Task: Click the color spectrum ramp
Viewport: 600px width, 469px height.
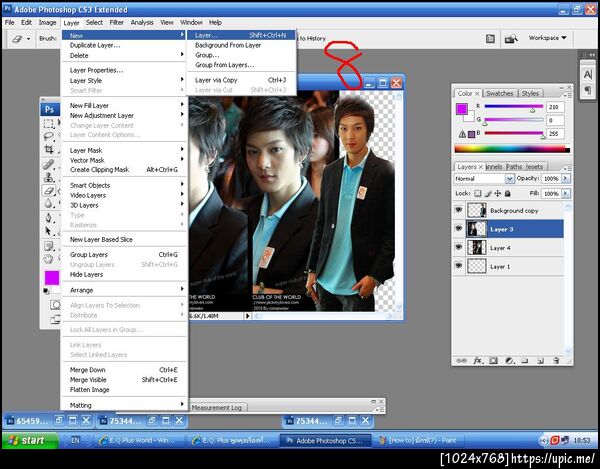Action: pos(512,149)
